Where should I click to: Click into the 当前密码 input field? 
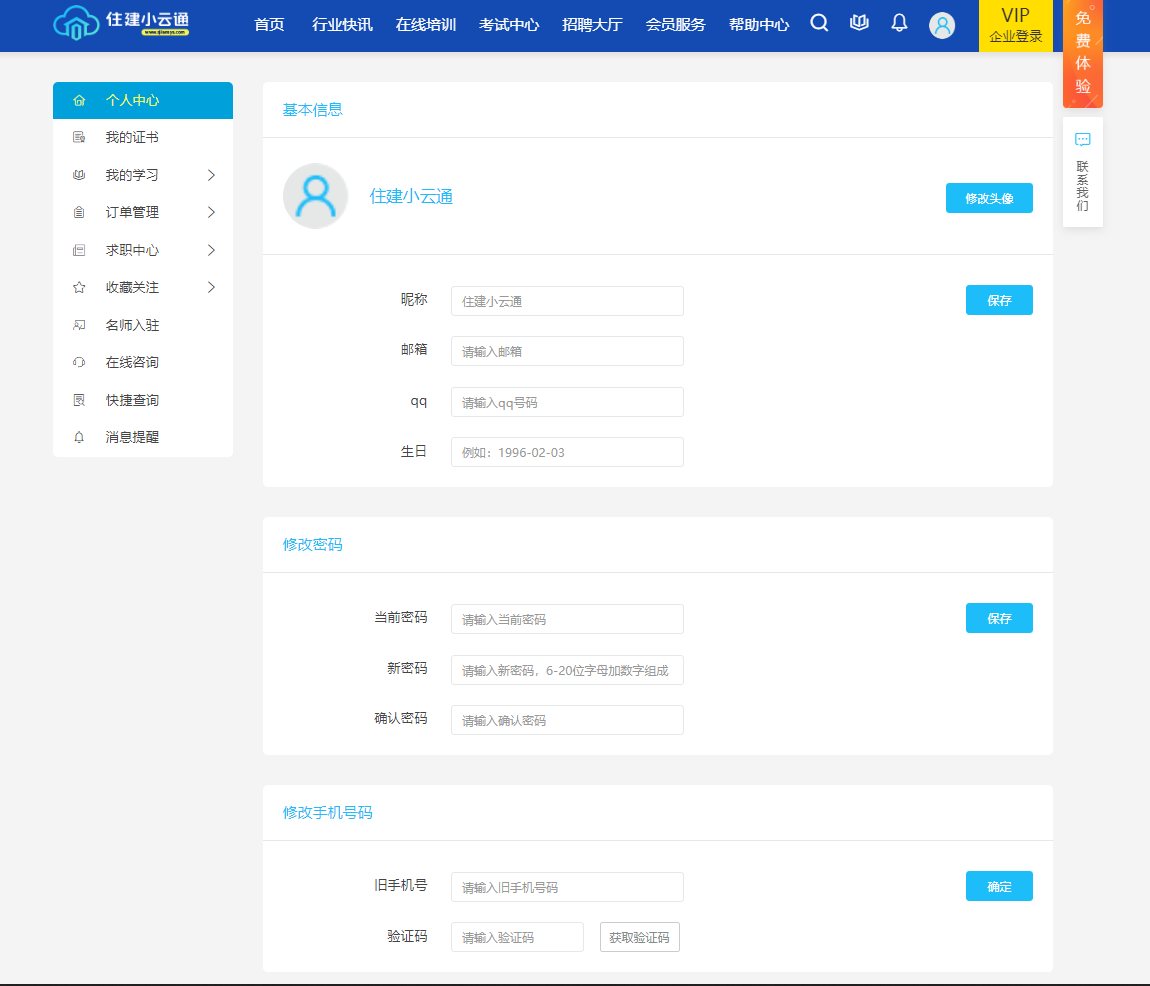567,619
